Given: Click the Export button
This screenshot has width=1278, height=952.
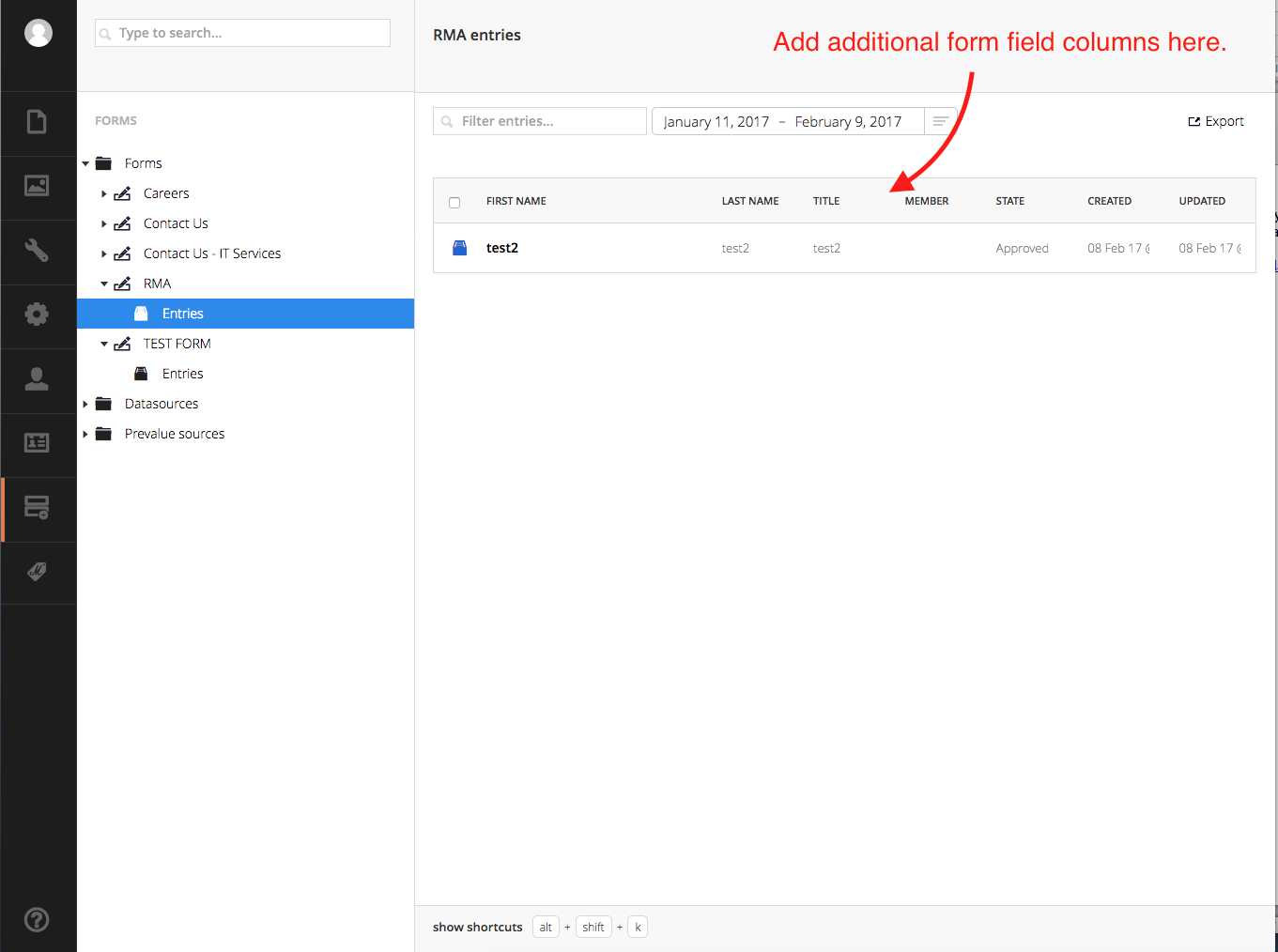Looking at the screenshot, I should pos(1216,121).
